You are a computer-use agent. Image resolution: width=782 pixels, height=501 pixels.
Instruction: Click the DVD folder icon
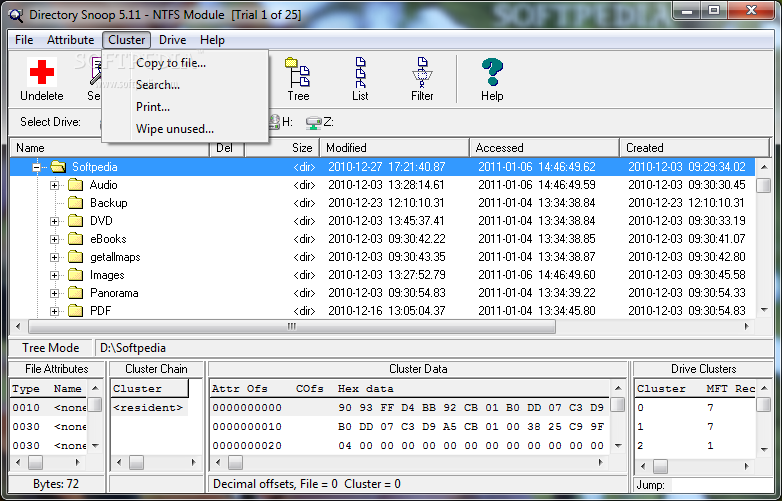[75, 221]
